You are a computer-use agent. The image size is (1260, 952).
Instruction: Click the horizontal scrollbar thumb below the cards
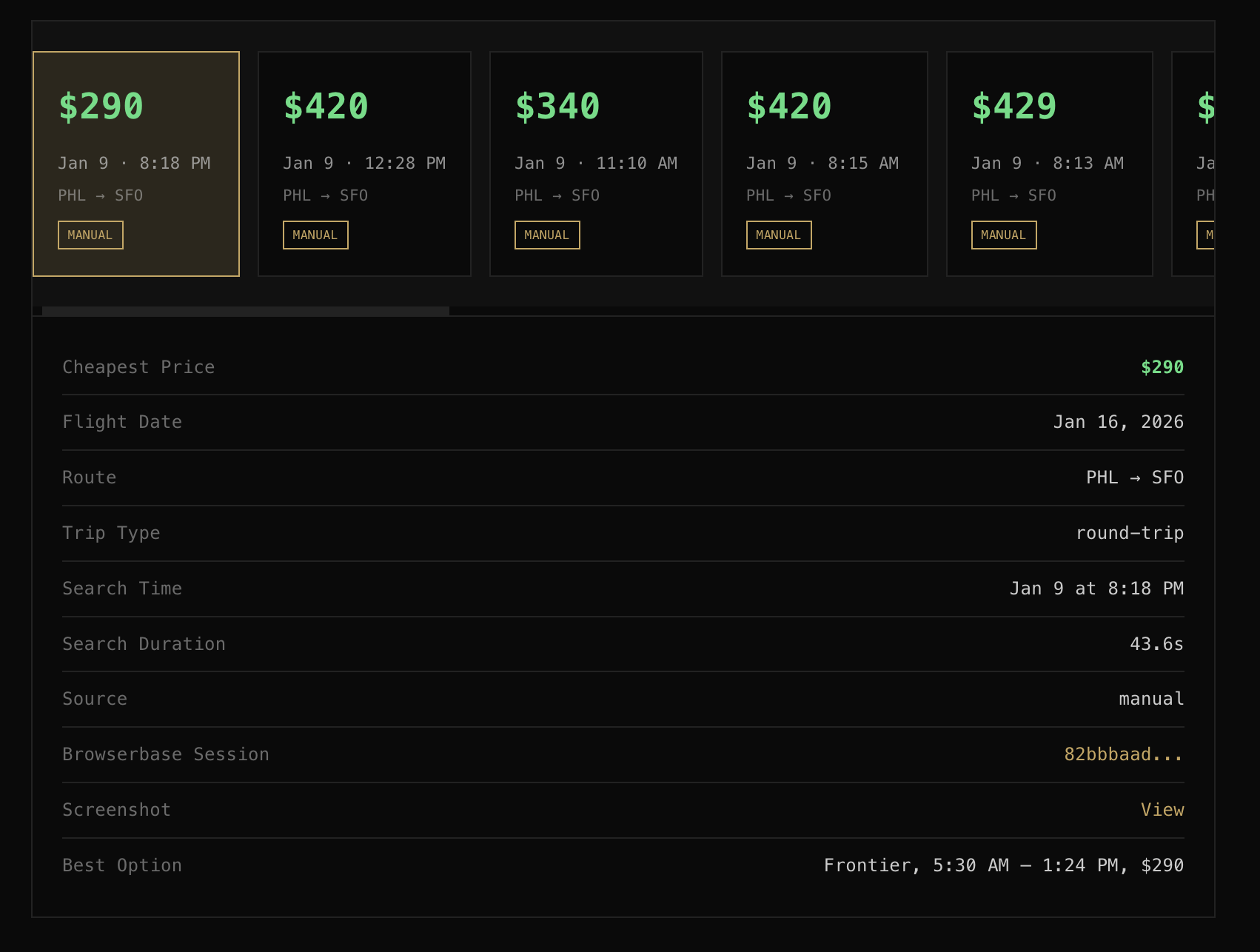245,312
